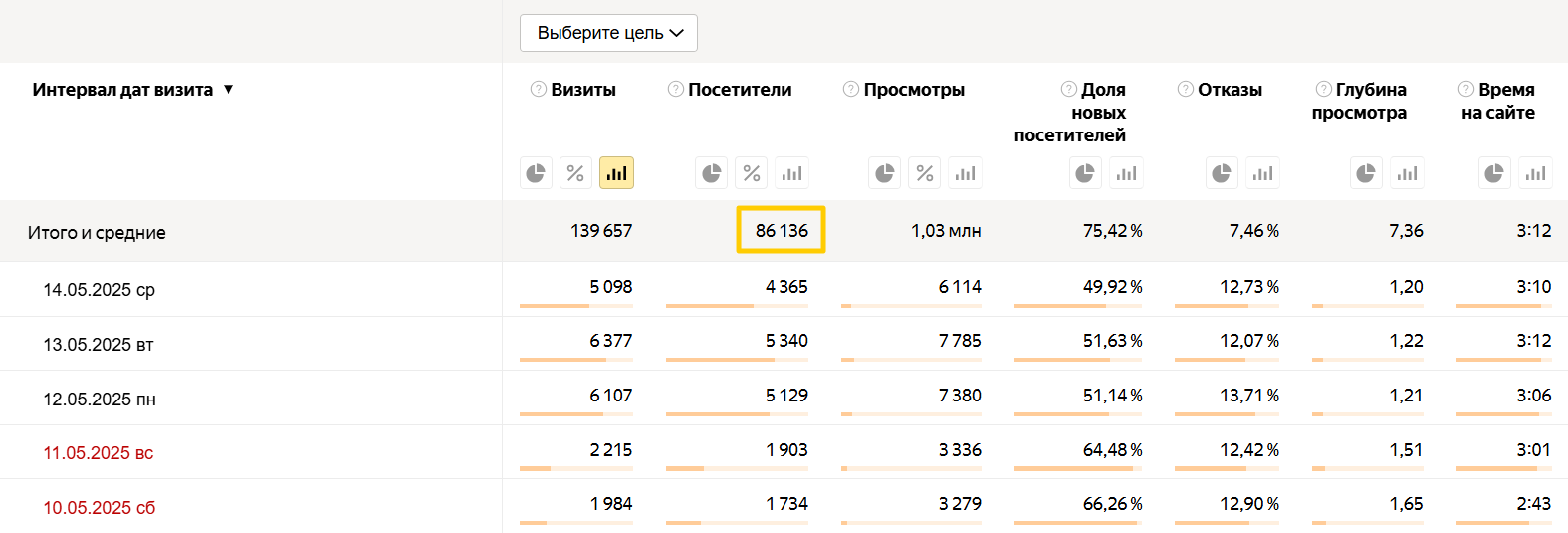Screen dimensions: 1568x533
Task: Show bar chart for Отказы column
Action: (x=1262, y=173)
